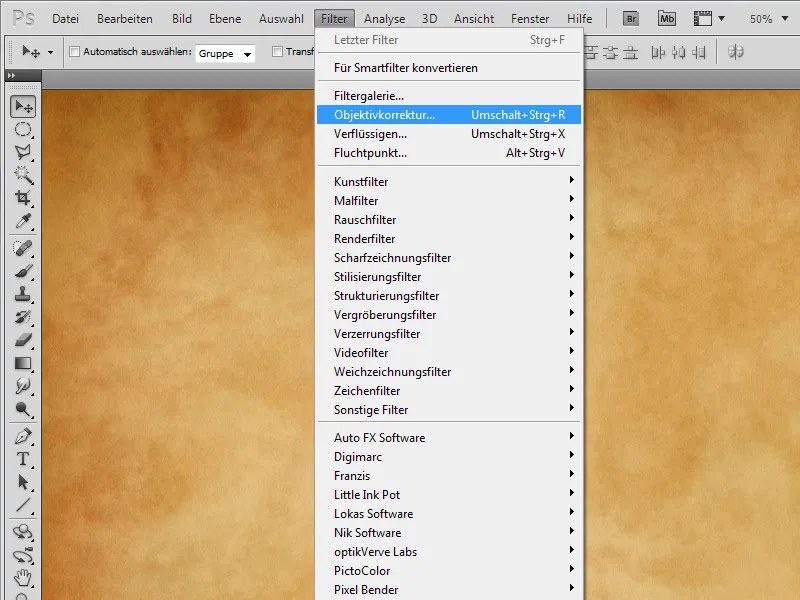Image resolution: width=800 pixels, height=600 pixels.
Task: Open the Bild menu
Action: [x=182, y=19]
